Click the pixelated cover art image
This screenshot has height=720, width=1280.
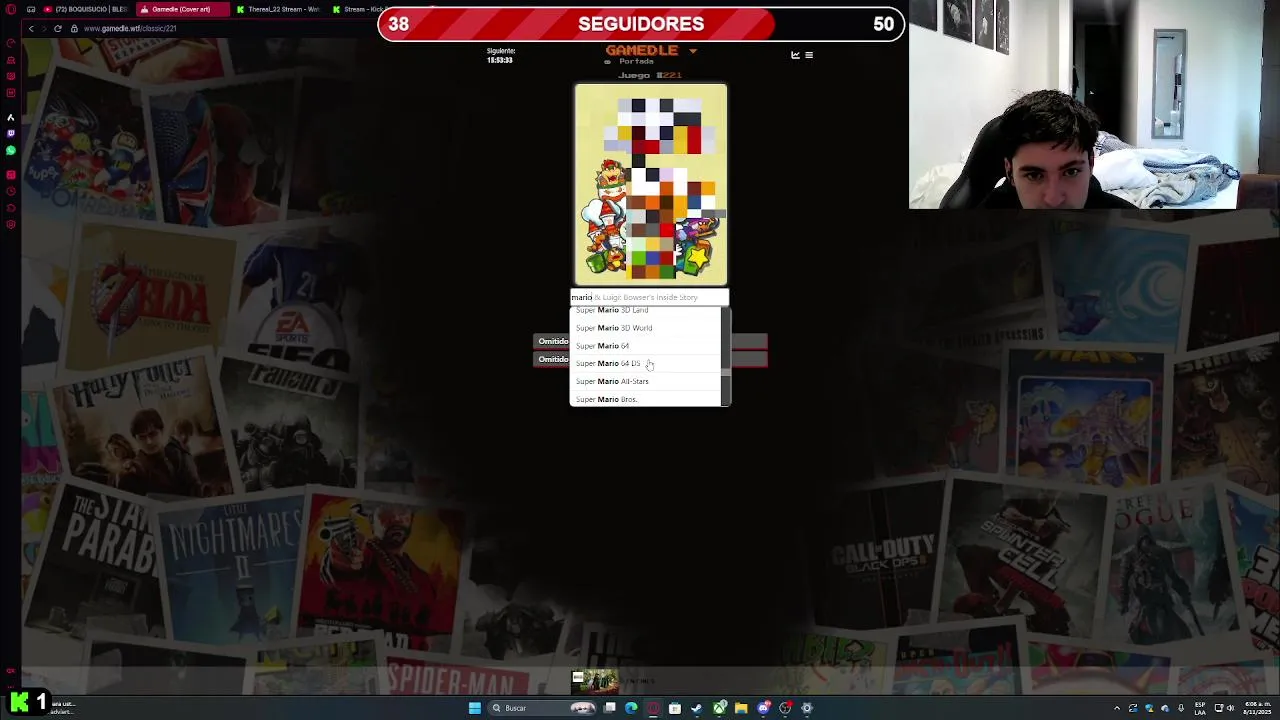click(x=651, y=185)
